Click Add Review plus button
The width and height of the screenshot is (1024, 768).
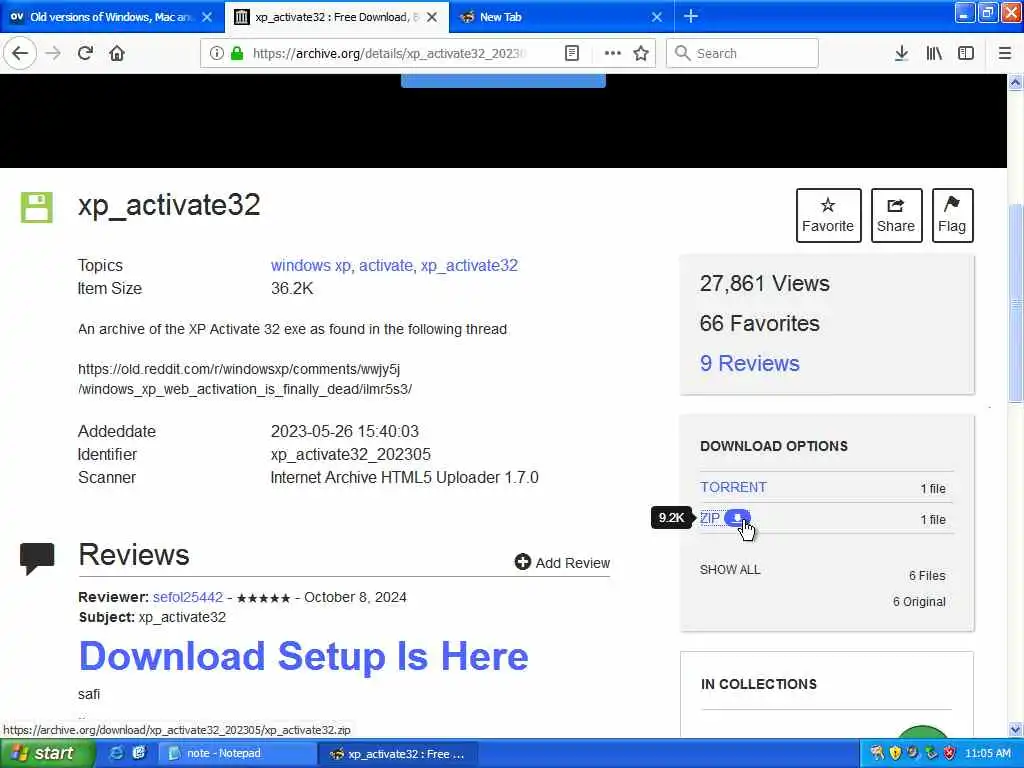[x=562, y=562]
